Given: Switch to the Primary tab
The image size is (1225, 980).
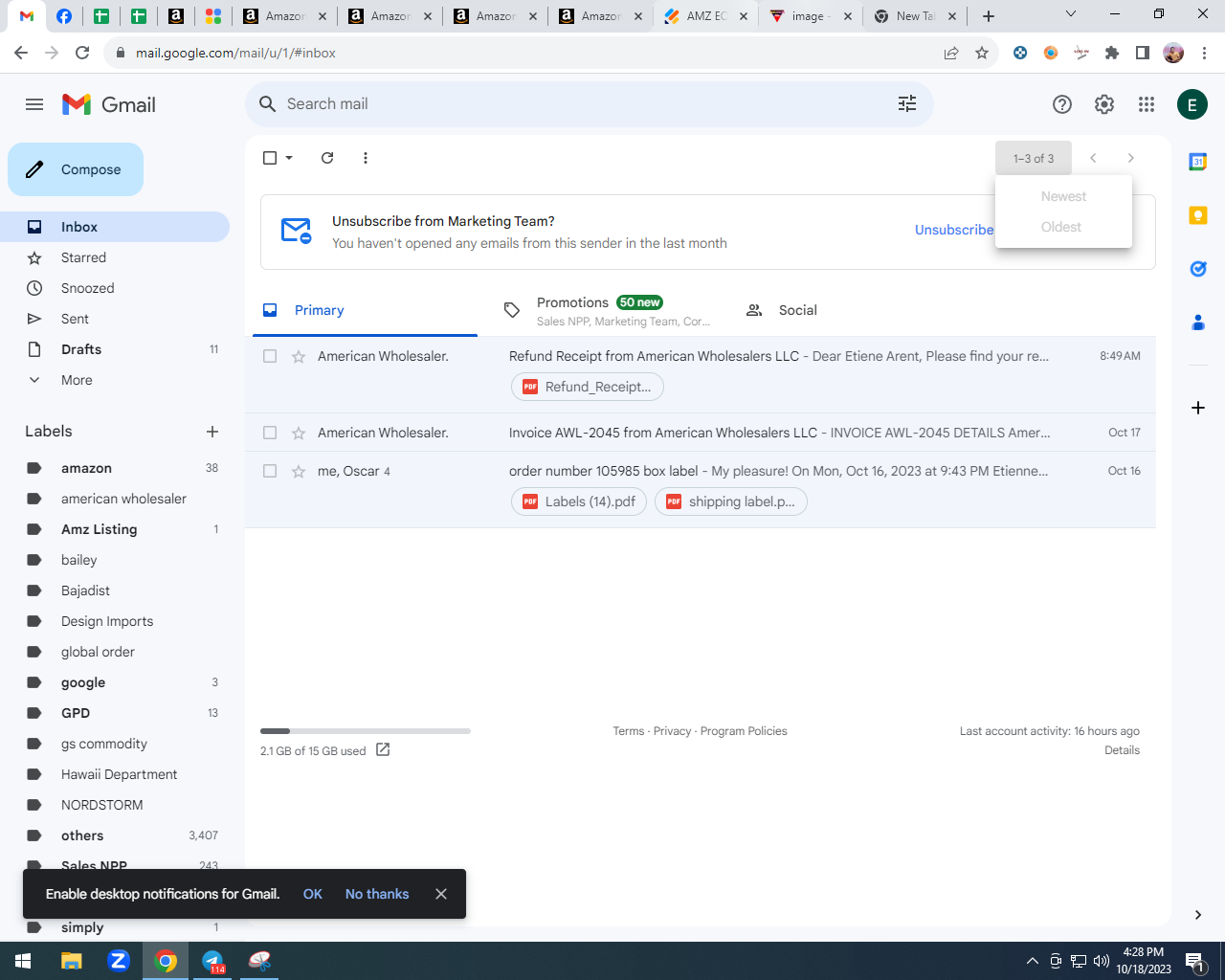Looking at the screenshot, I should 365,310.
